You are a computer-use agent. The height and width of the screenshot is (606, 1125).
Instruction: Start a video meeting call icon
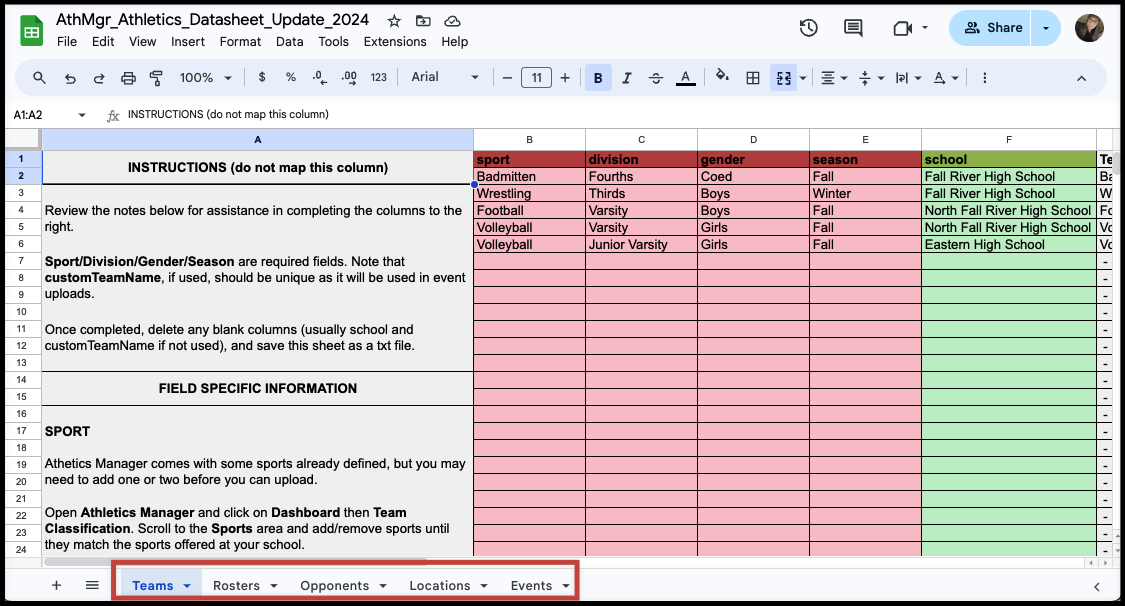pyautogui.click(x=902, y=28)
